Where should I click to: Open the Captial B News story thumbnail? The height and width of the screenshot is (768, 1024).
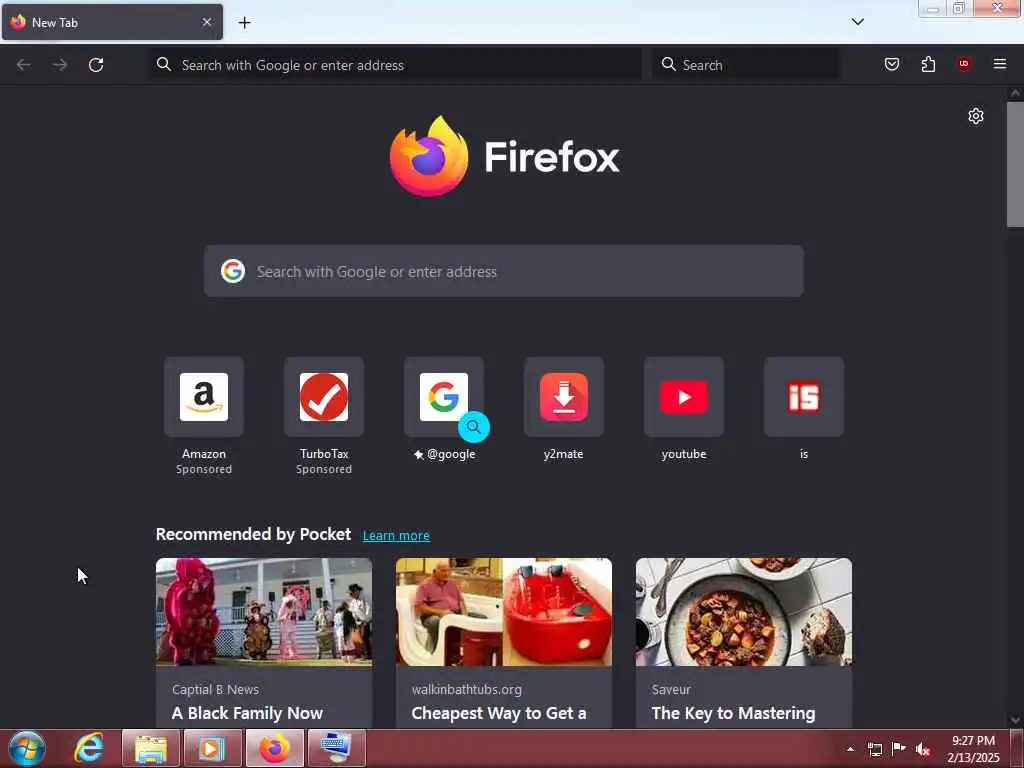point(264,612)
